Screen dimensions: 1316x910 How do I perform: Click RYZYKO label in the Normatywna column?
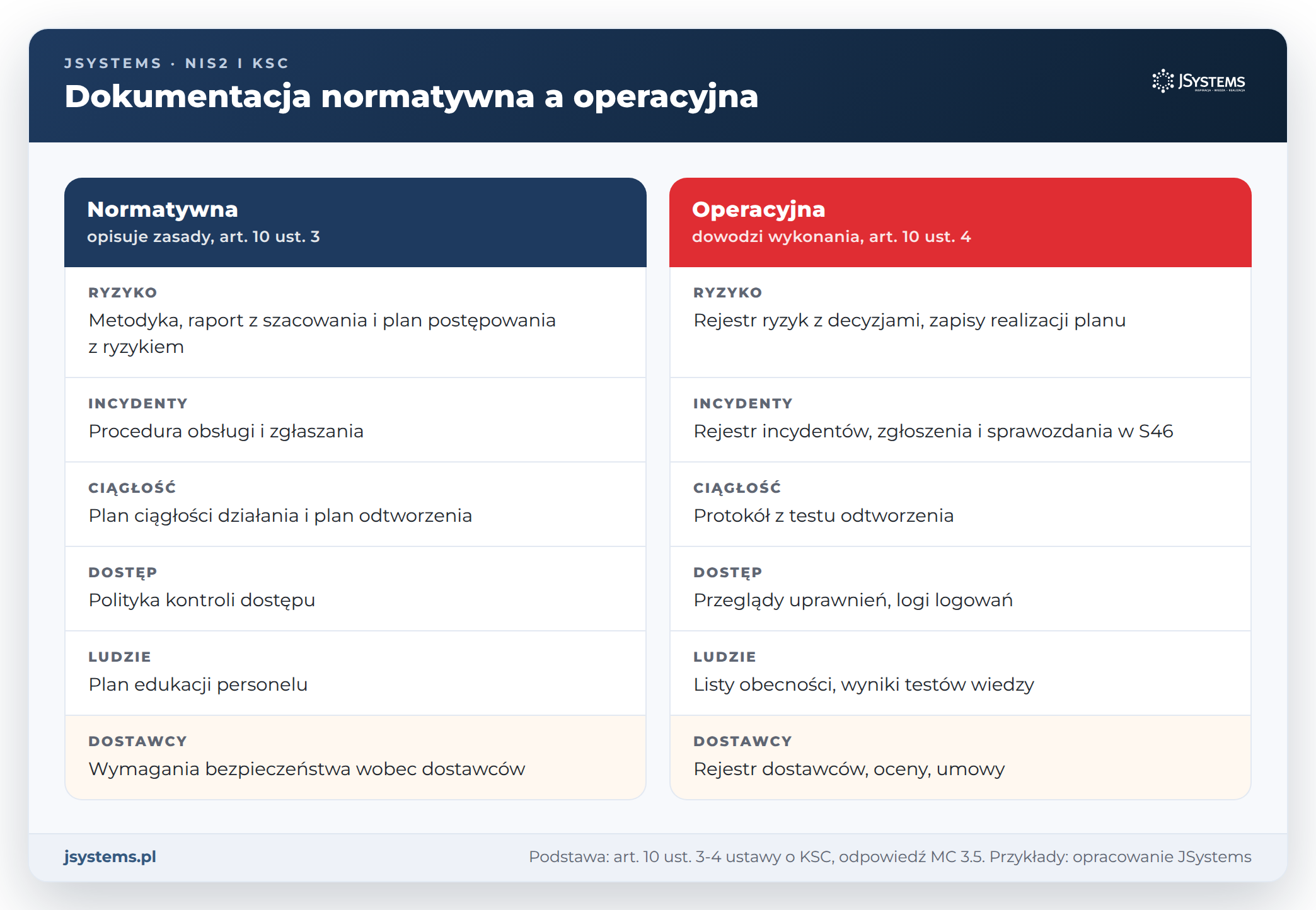[x=123, y=292]
